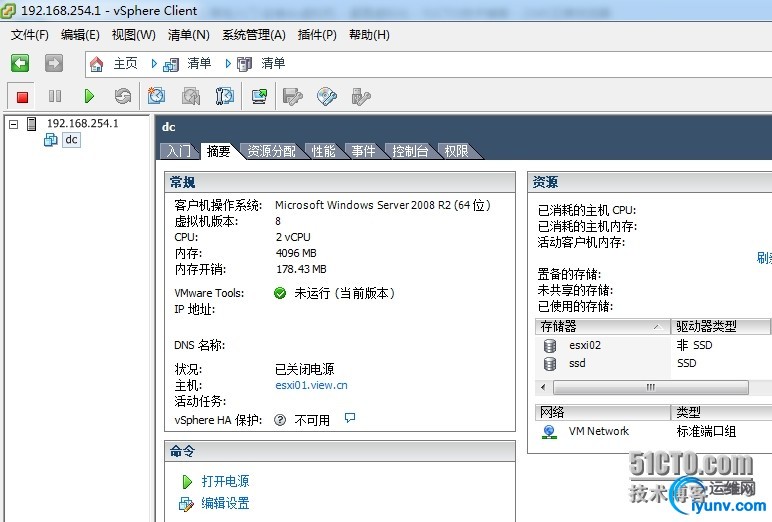The width and height of the screenshot is (772, 522).
Task: Click the VM Network icon
Action: pyautogui.click(x=549, y=432)
